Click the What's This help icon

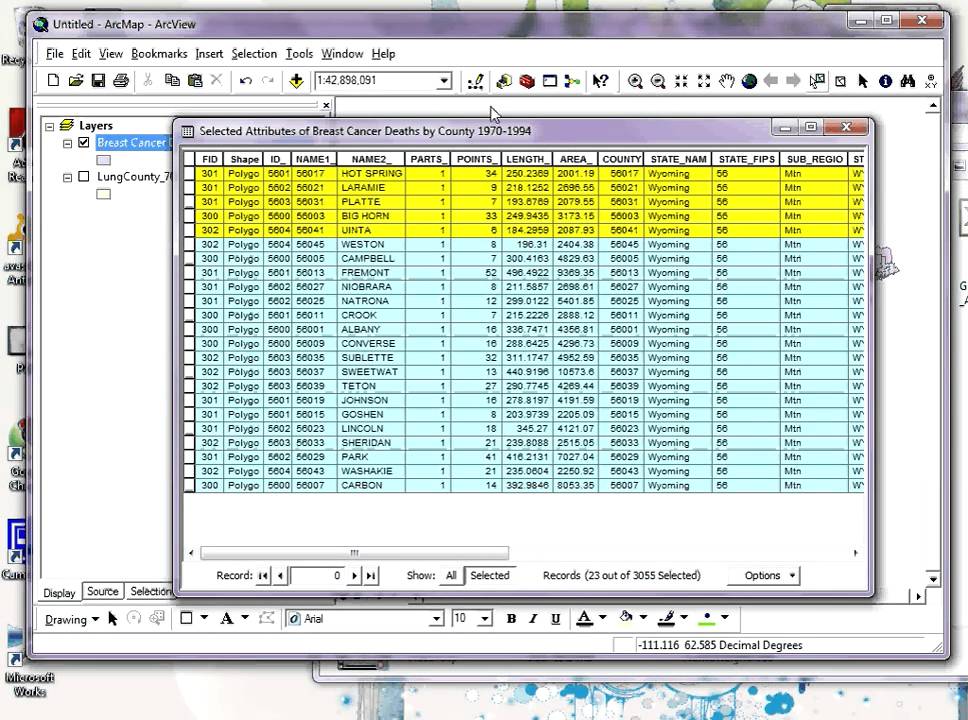coord(601,81)
